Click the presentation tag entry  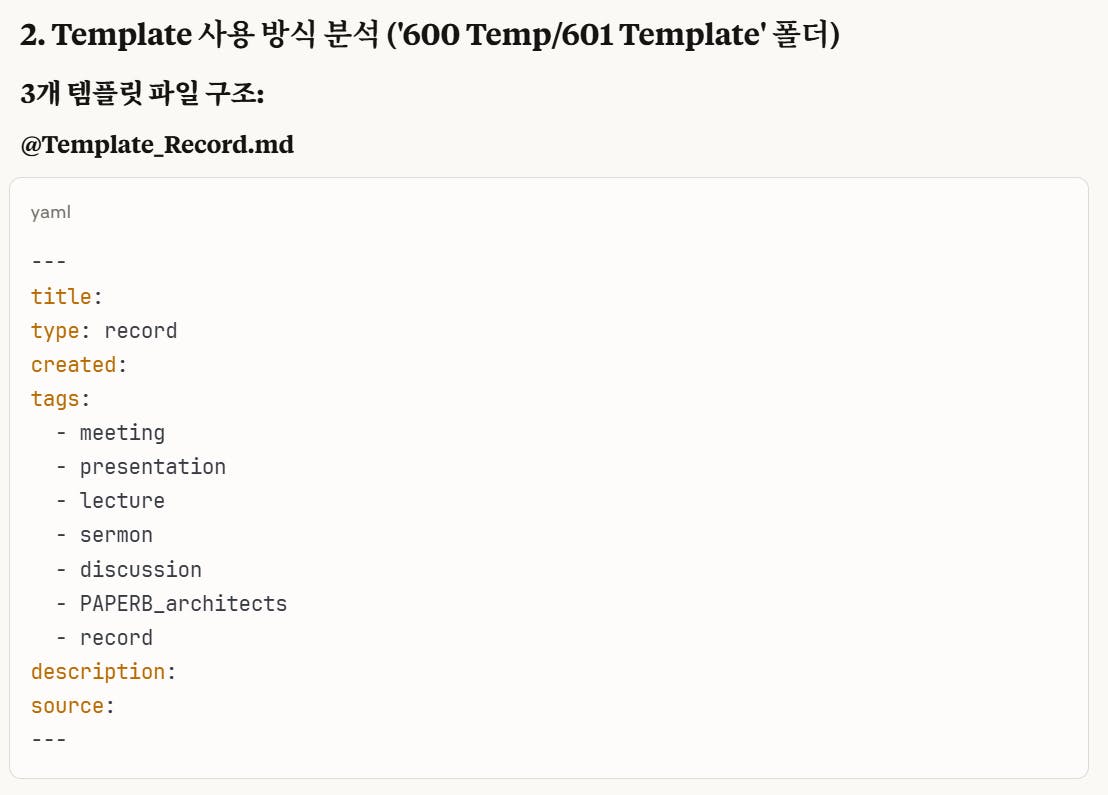[153, 466]
